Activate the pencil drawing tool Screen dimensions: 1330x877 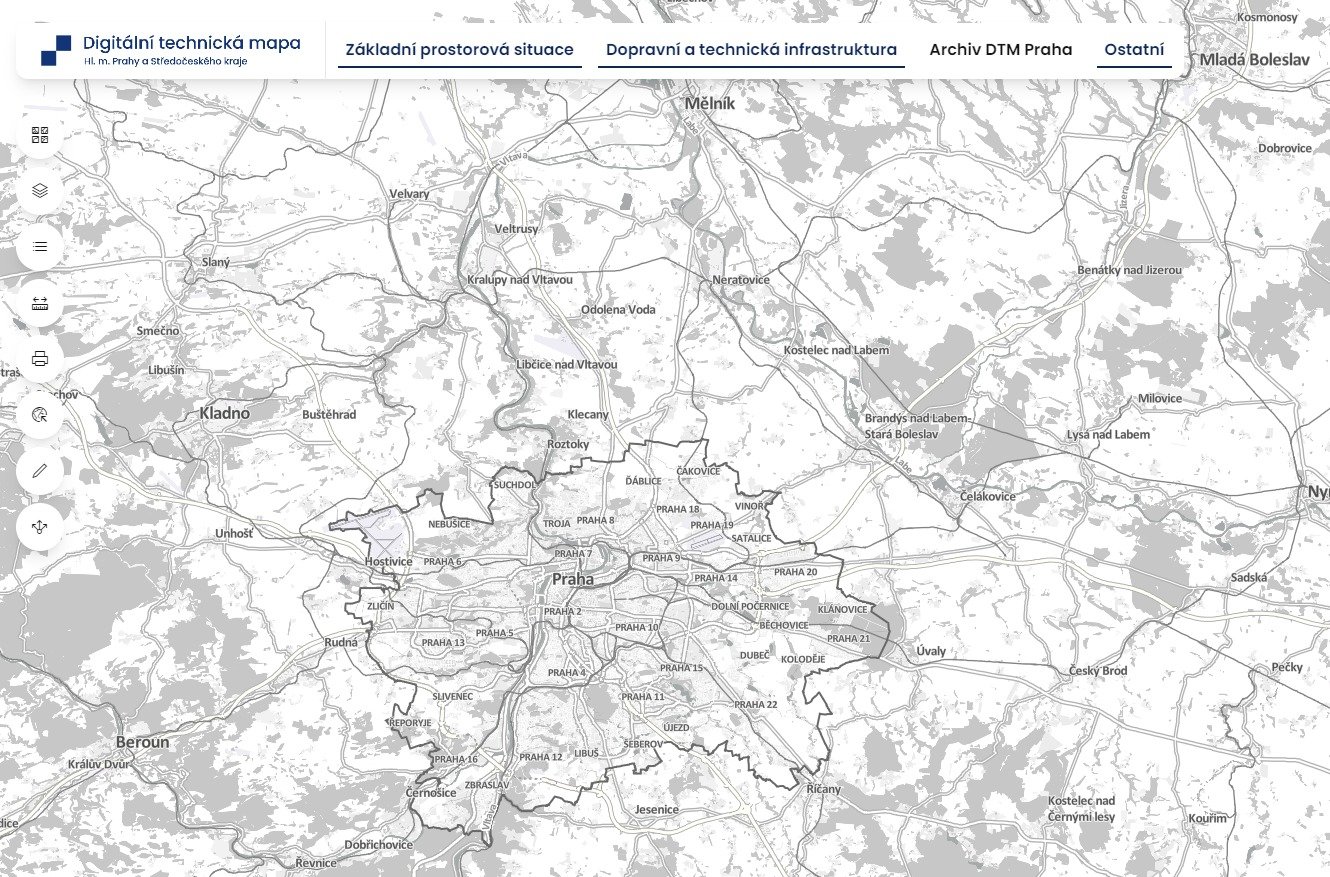(x=41, y=470)
